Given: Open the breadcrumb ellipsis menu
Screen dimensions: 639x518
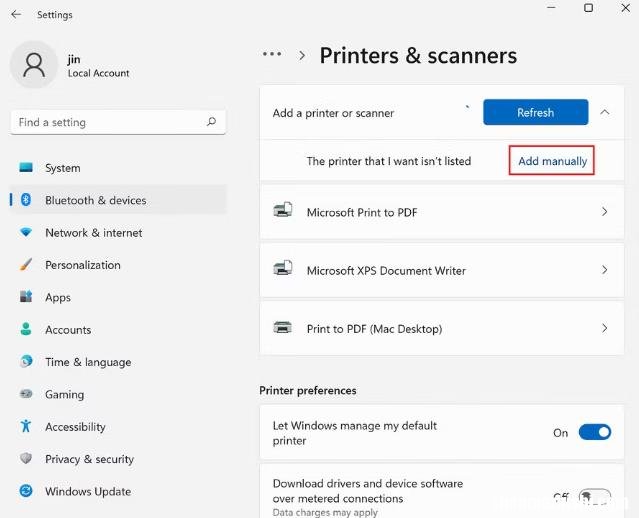Looking at the screenshot, I should point(272,54).
